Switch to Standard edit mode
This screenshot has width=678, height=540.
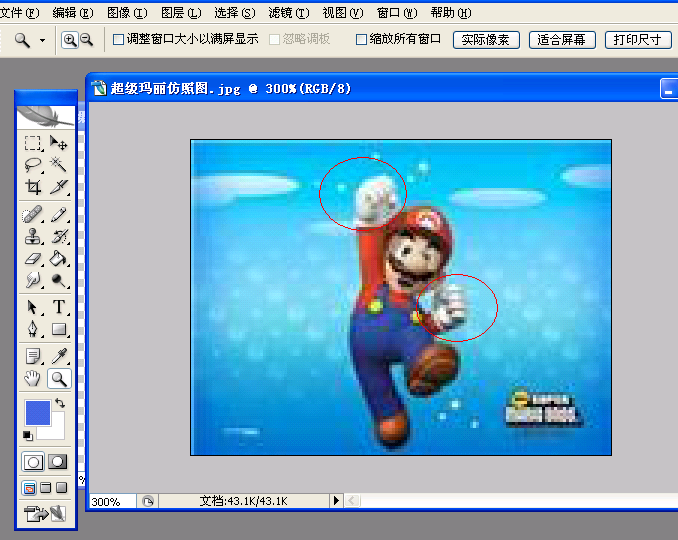pos(33,462)
